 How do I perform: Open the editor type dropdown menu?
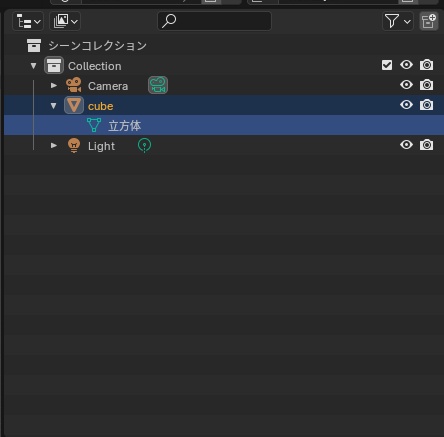click(x=28, y=21)
